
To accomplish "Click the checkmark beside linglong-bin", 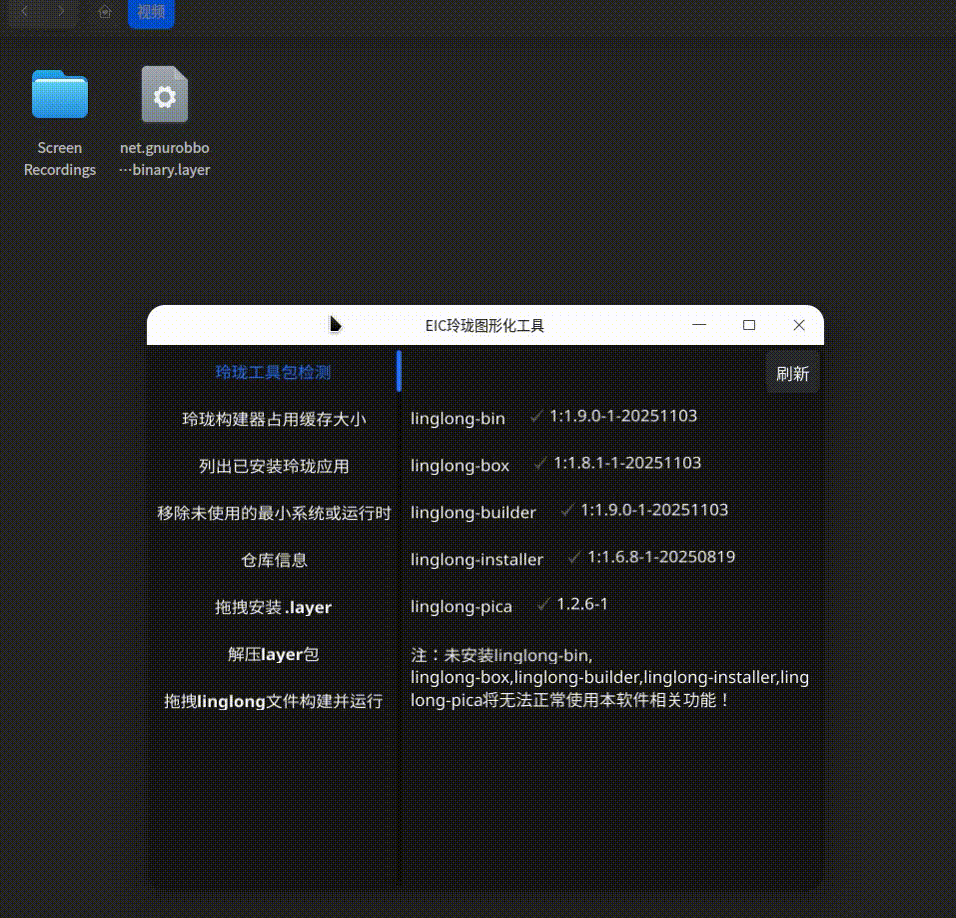I will [x=536, y=416].
